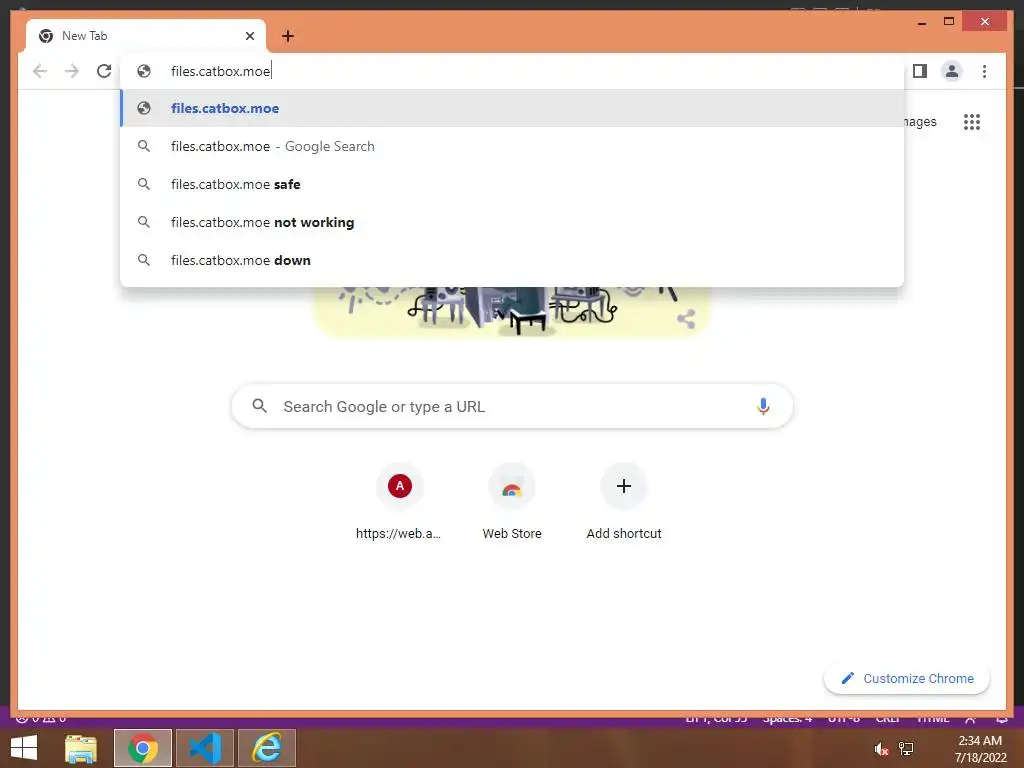
Task: Open the https://web.a... shortcut
Action: click(399, 502)
